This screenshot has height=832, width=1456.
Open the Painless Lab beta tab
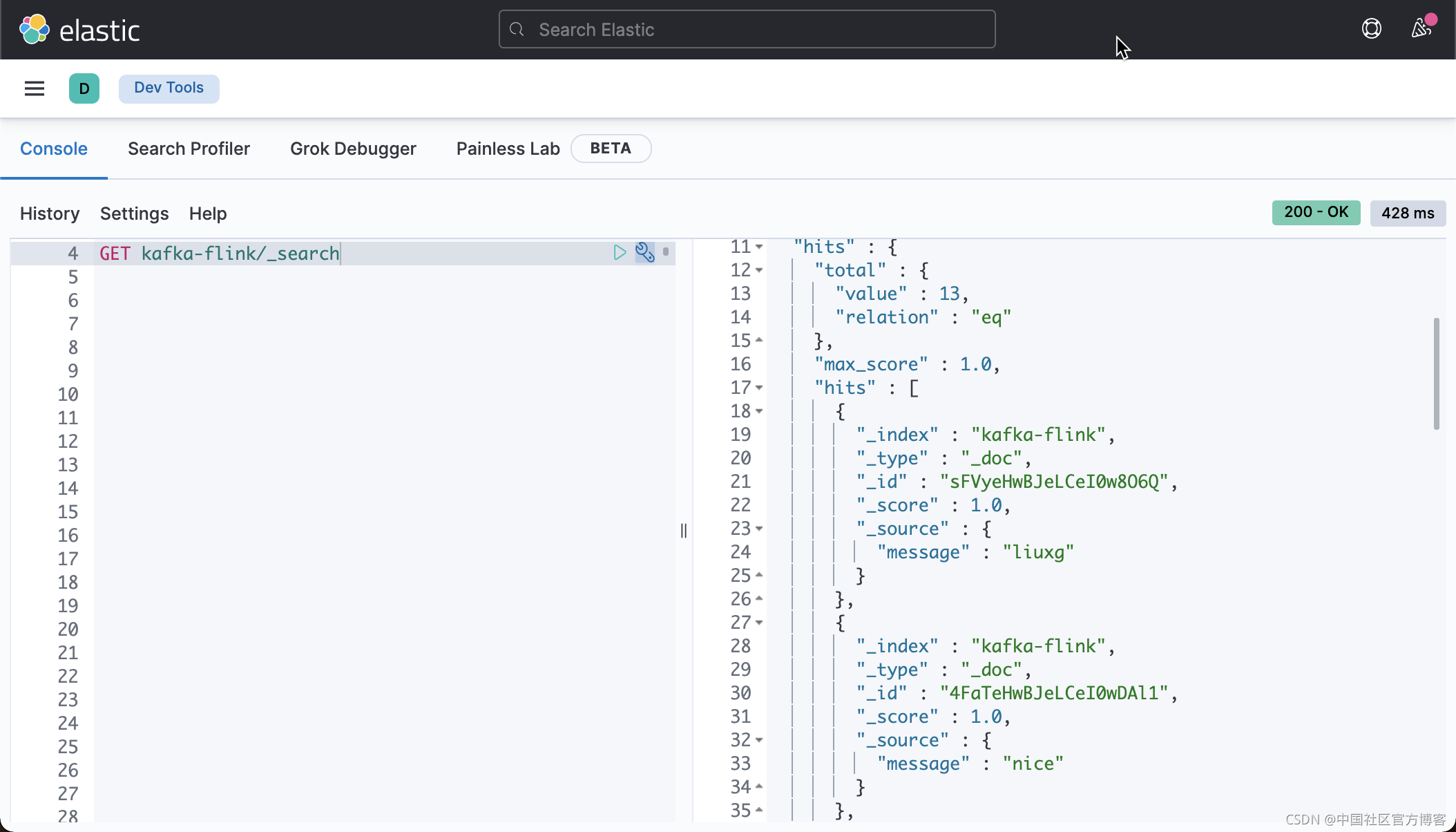508,148
